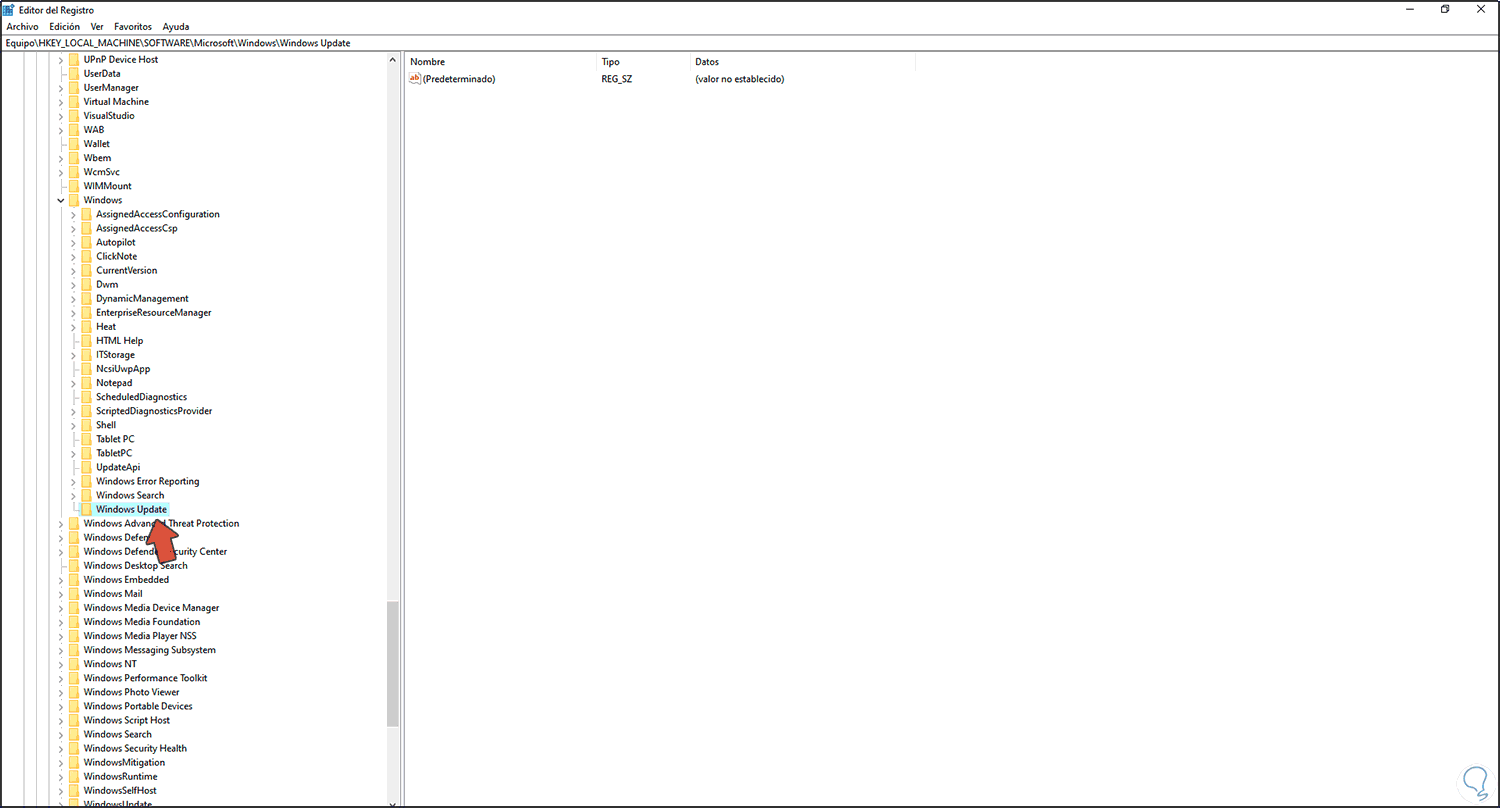This screenshot has width=1500, height=808.
Task: Click the string value icon beside (Predeterminado)
Action: [x=415, y=78]
